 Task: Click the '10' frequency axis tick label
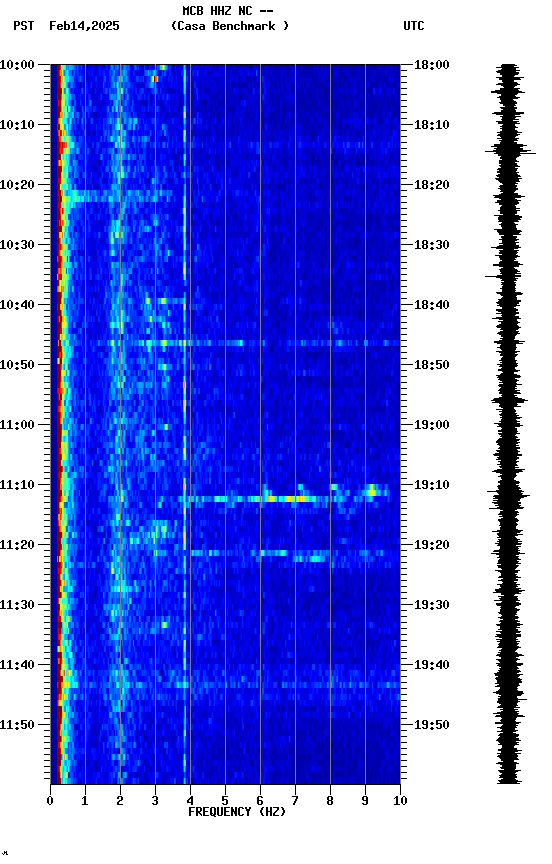click(x=400, y=801)
